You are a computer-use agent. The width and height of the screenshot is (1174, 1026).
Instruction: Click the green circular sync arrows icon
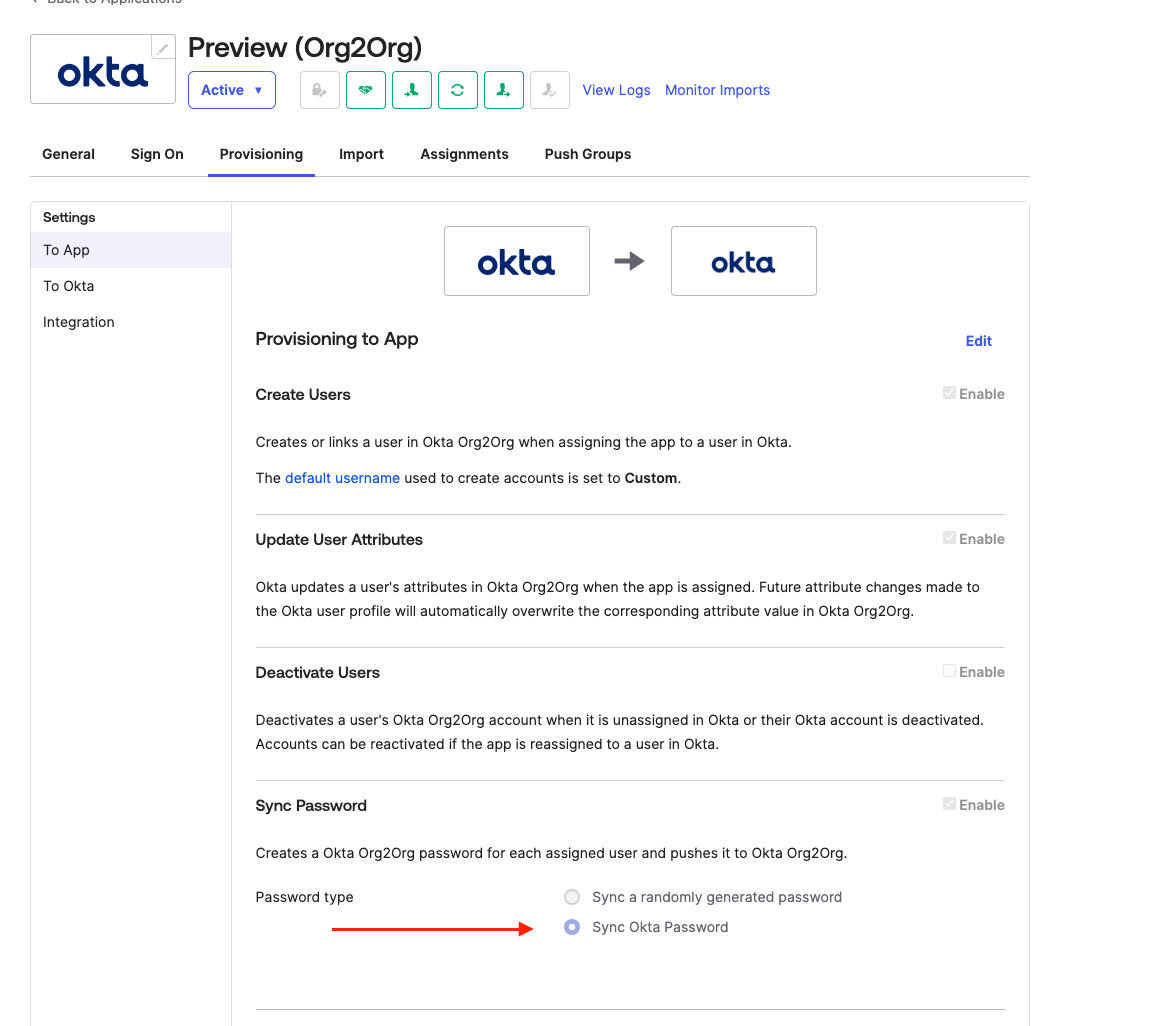click(457, 90)
